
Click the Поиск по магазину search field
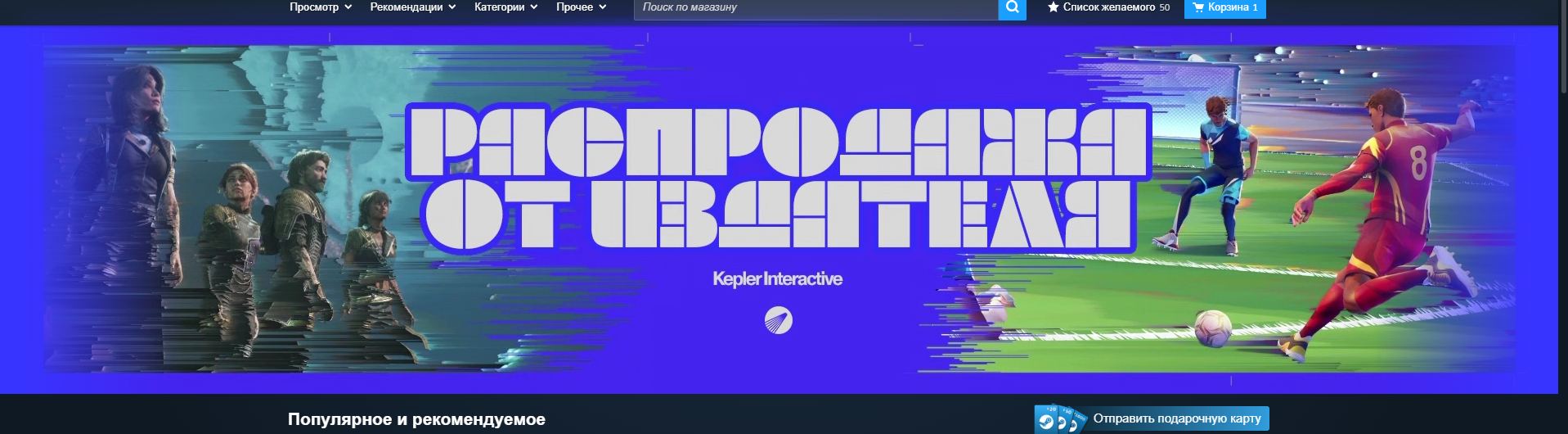pyautogui.click(x=815, y=7)
